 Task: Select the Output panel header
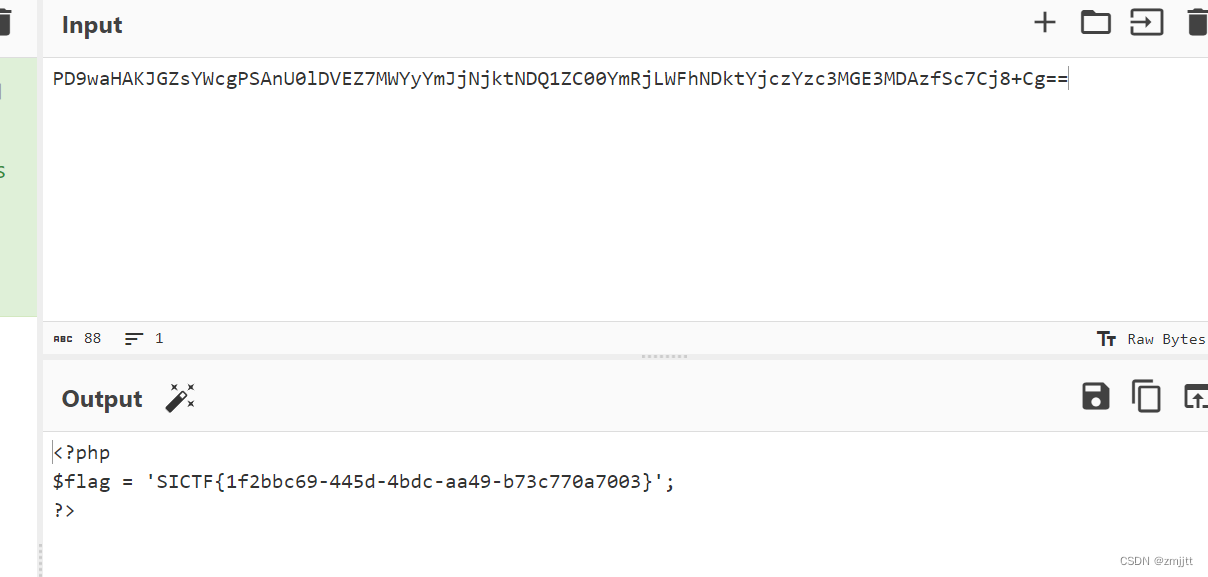coord(101,398)
